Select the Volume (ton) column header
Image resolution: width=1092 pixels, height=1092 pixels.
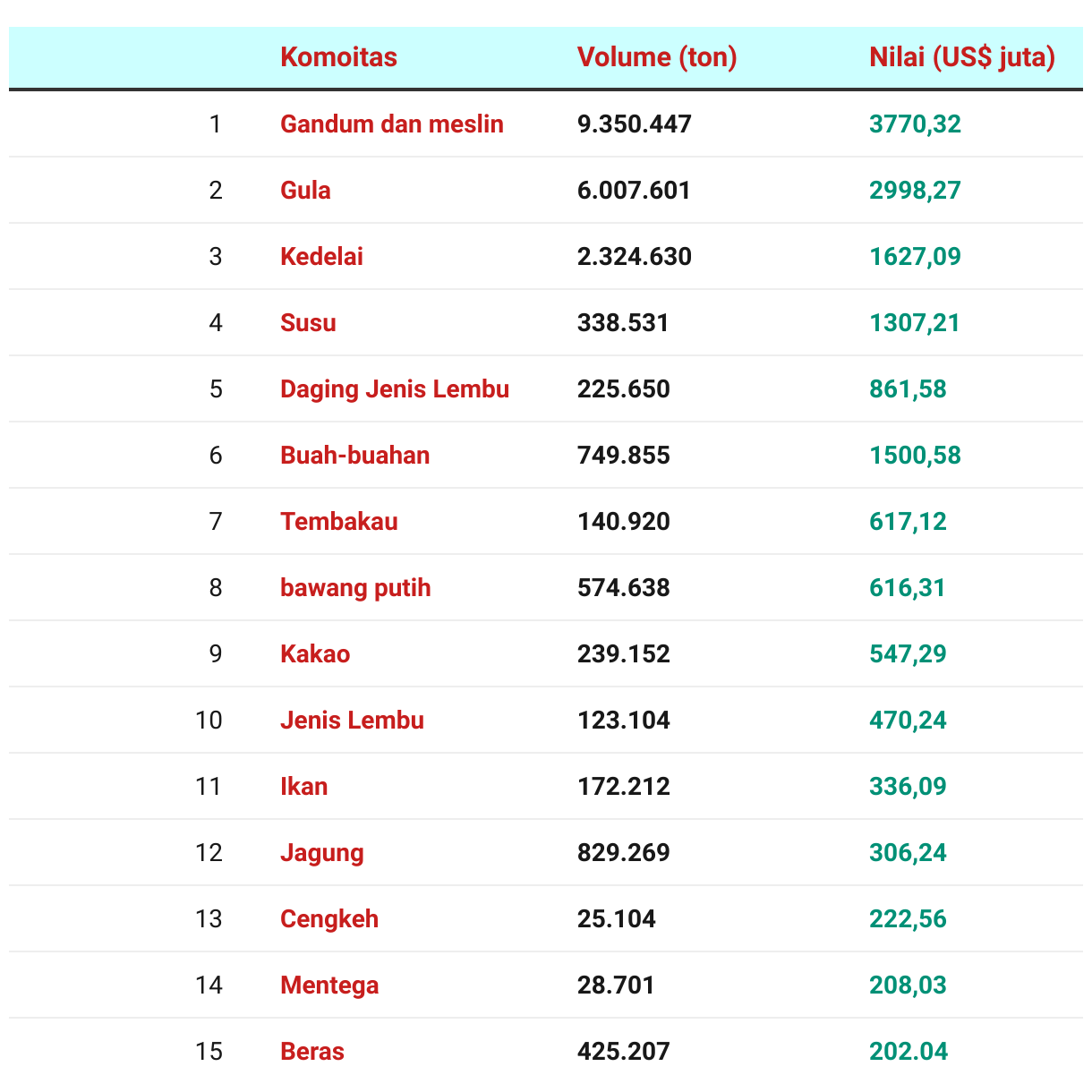pos(657,57)
